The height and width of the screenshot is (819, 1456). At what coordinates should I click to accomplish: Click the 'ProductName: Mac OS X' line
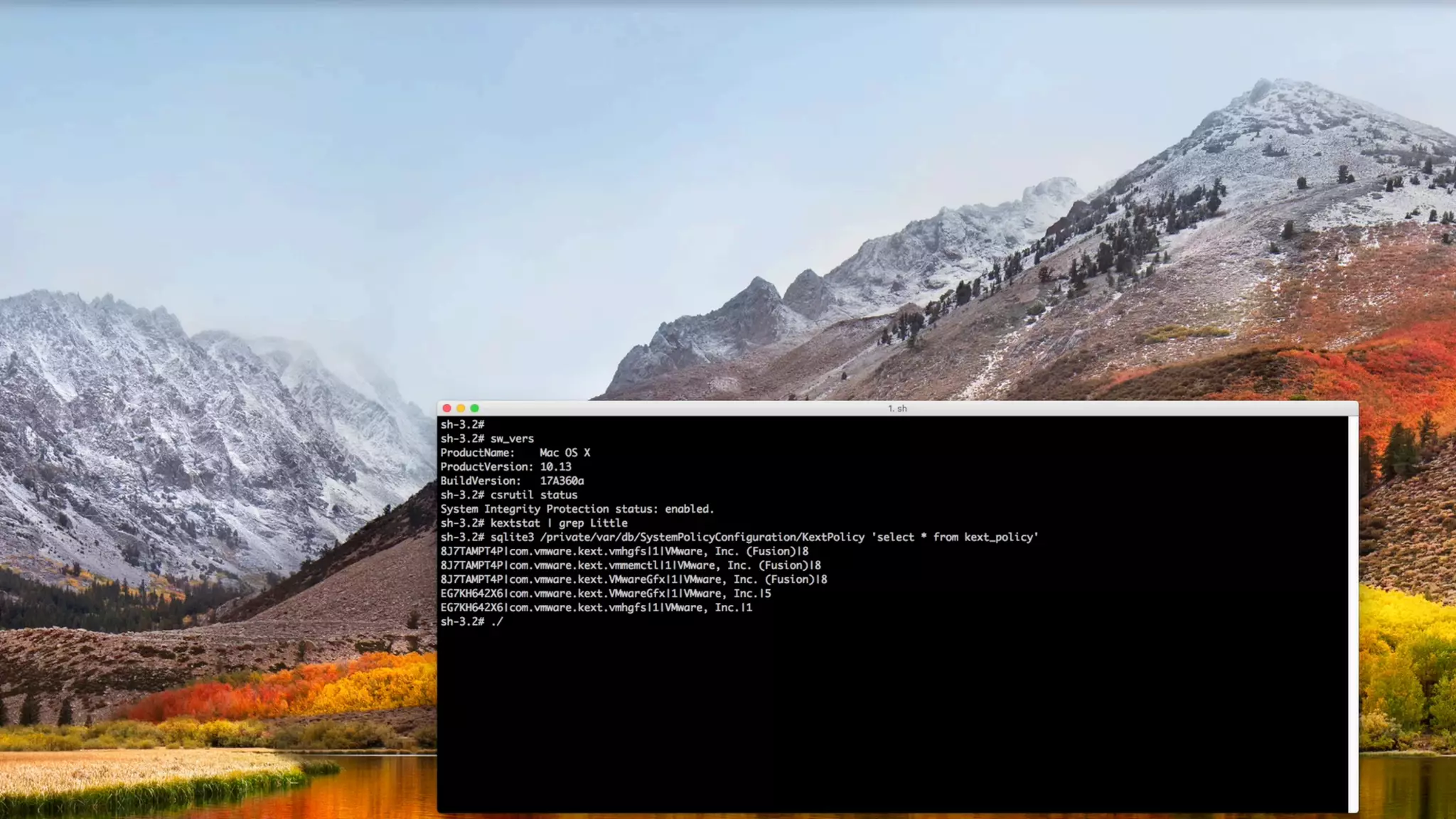pyautogui.click(x=515, y=453)
